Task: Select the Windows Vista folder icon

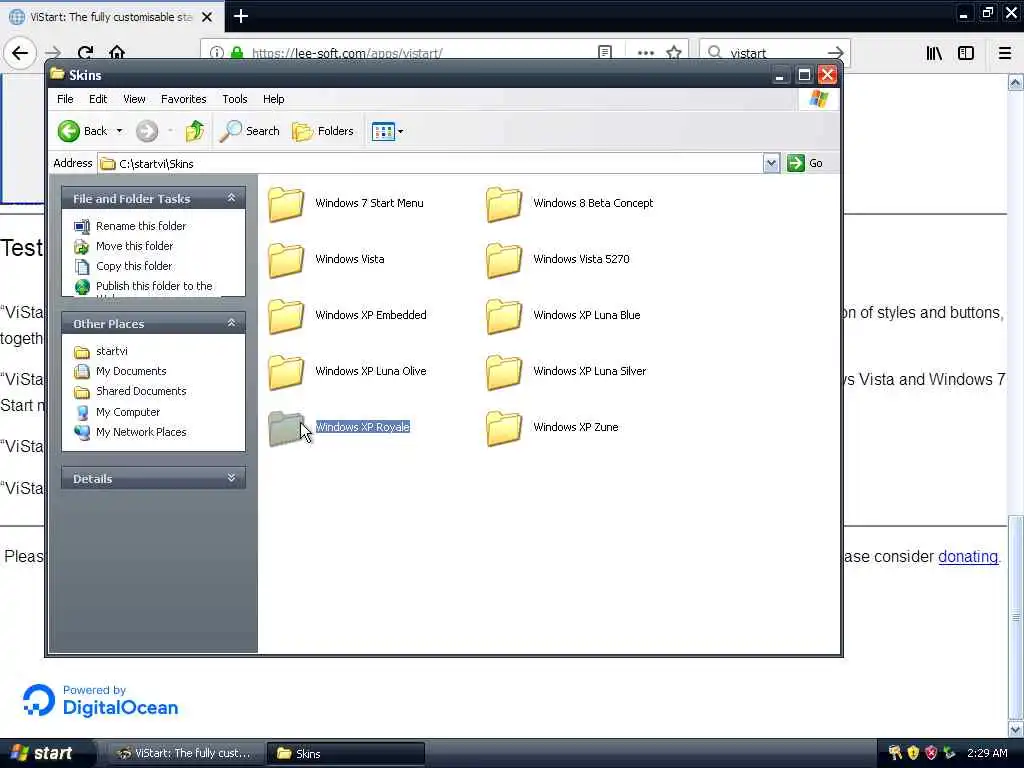Action: pyautogui.click(x=286, y=260)
